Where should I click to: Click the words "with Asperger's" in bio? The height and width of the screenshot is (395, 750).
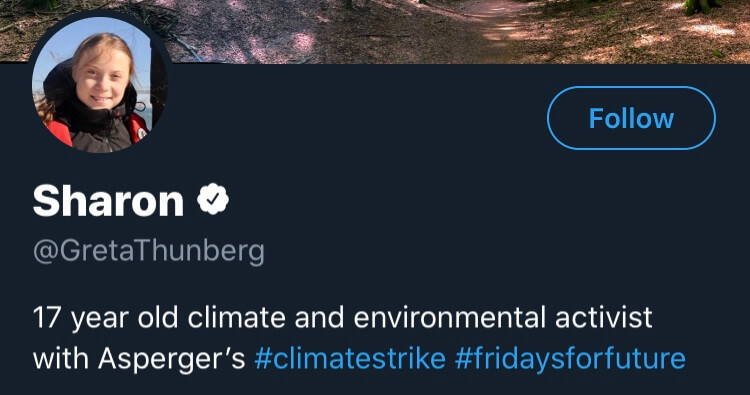(x=139, y=359)
